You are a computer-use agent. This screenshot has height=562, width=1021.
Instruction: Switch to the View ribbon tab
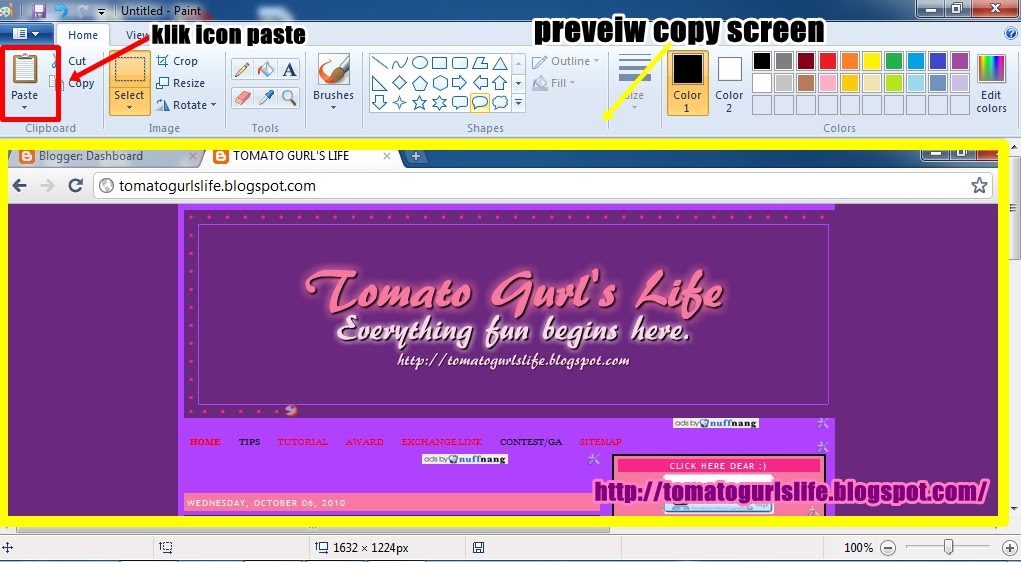click(136, 35)
